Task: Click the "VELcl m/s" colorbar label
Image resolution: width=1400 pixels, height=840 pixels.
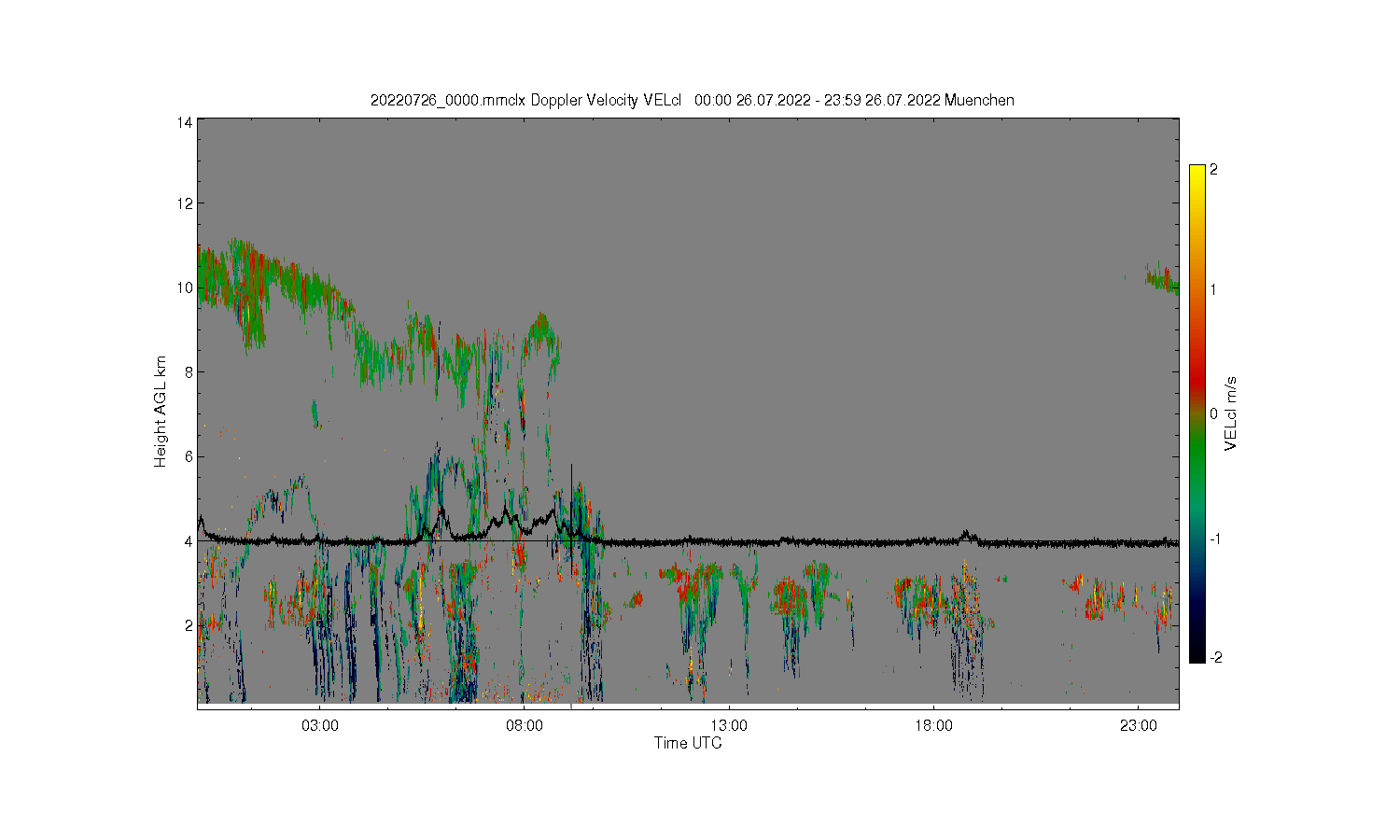Action: 1231,413
